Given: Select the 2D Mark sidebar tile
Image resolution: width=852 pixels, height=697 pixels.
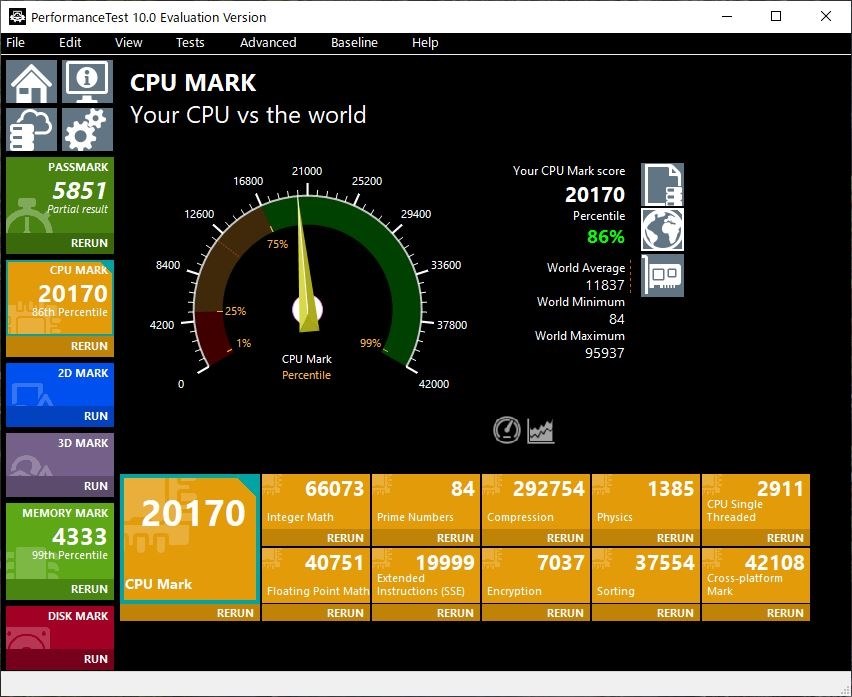Looking at the screenshot, I should (60, 385).
